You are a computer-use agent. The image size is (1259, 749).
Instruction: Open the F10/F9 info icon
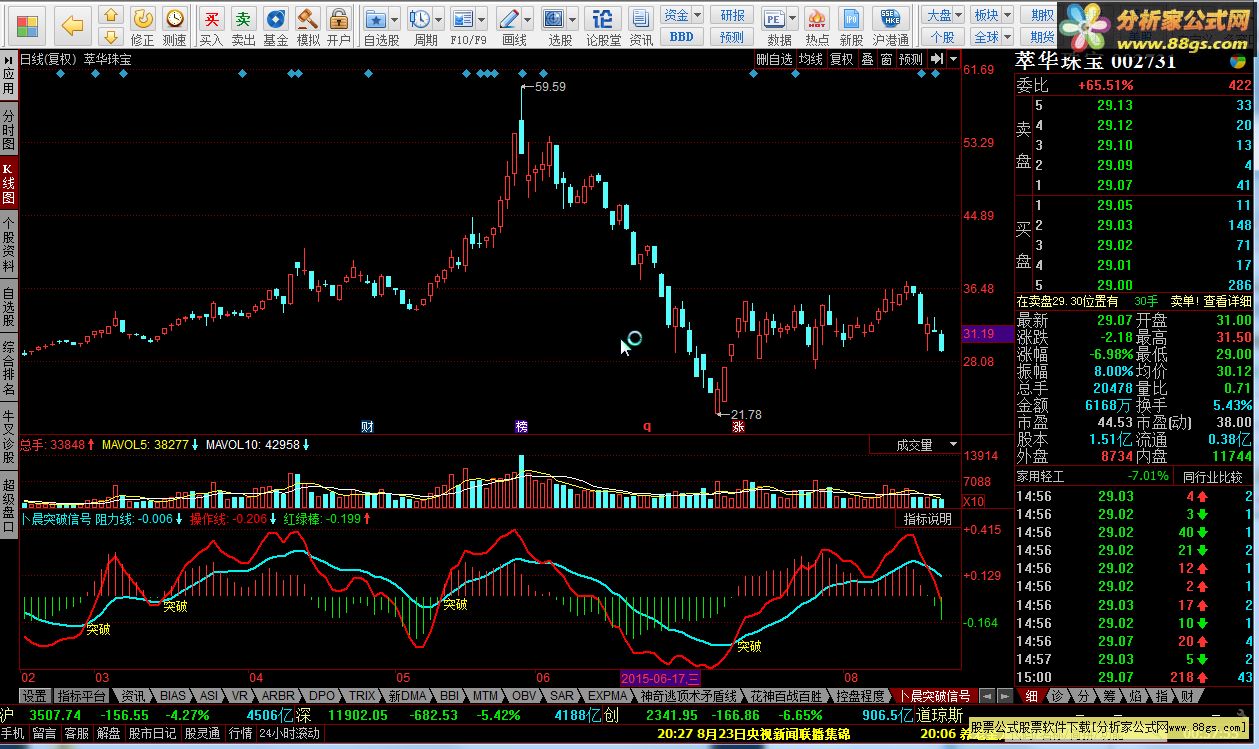click(x=462, y=19)
